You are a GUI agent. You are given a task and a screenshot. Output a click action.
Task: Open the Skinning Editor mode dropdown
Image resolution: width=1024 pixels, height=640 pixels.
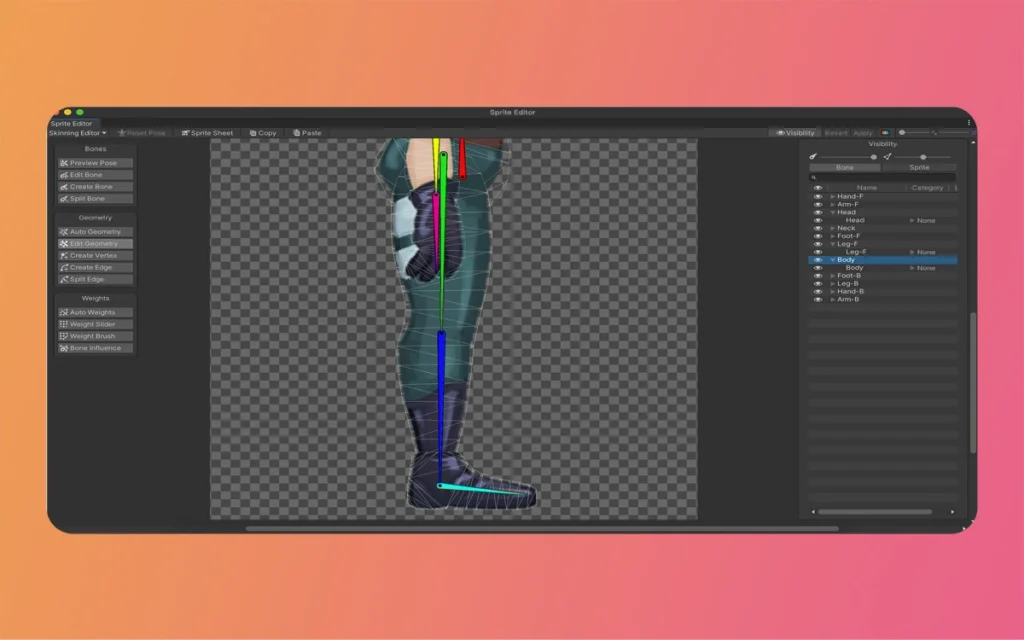(78, 132)
